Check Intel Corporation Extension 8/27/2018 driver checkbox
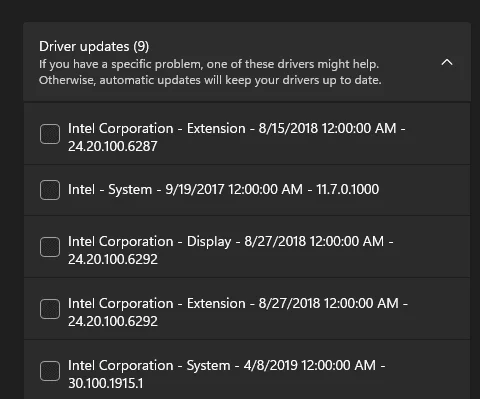This screenshot has width=480, height=399. point(50,309)
